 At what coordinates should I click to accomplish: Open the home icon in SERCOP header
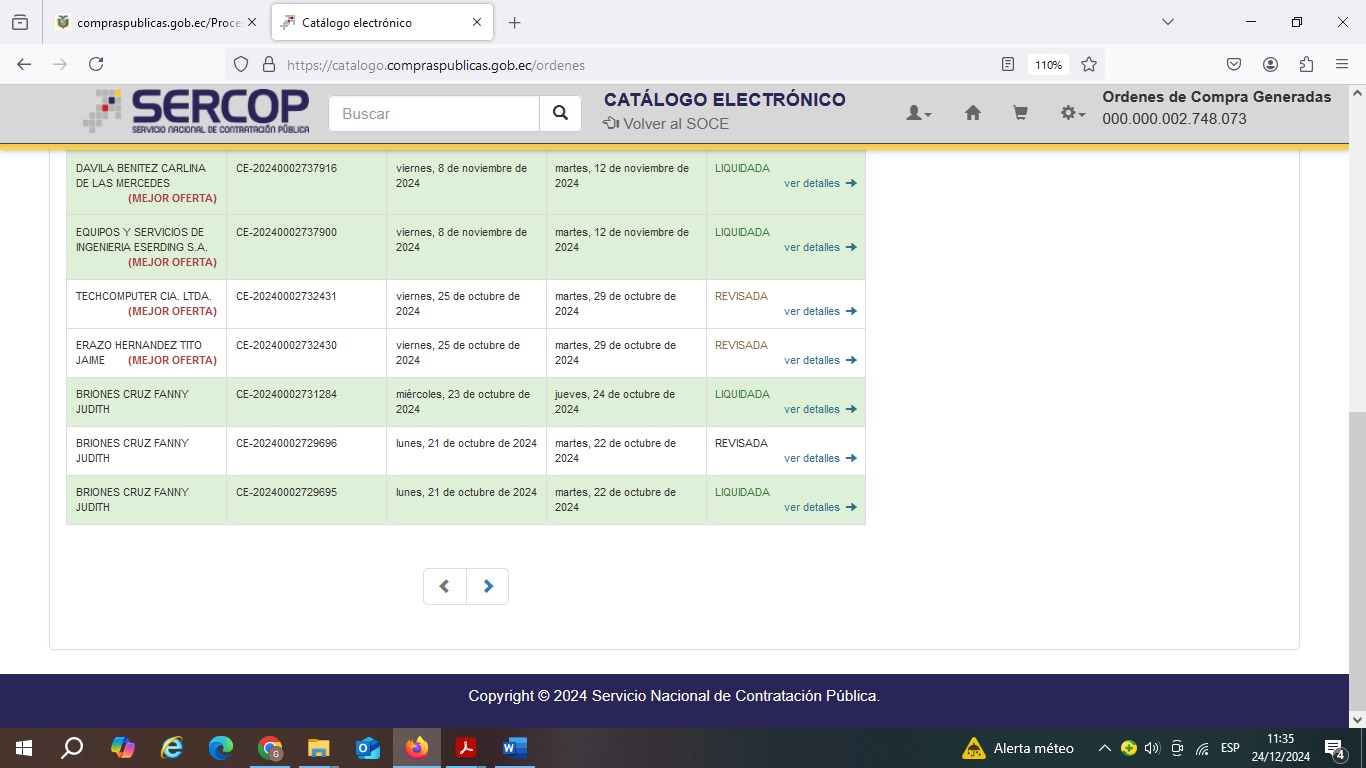(972, 114)
